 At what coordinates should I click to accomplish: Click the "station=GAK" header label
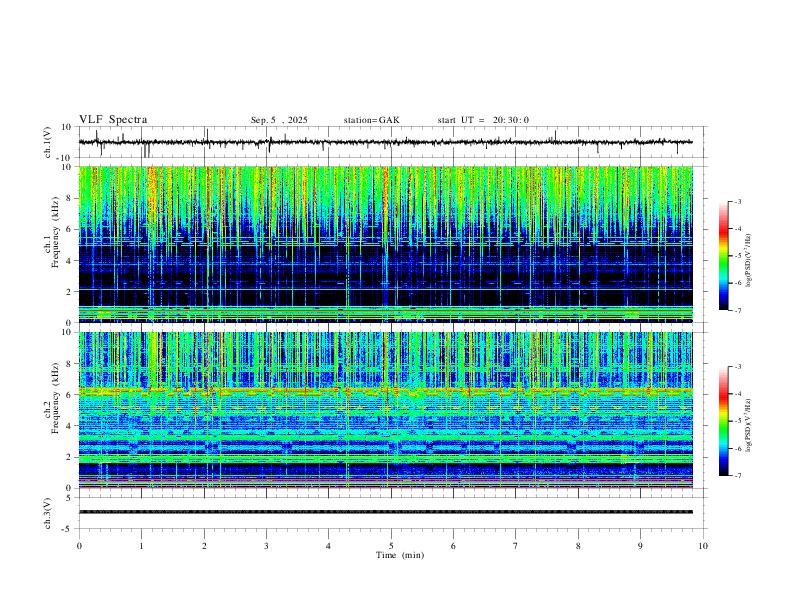pyautogui.click(x=371, y=120)
